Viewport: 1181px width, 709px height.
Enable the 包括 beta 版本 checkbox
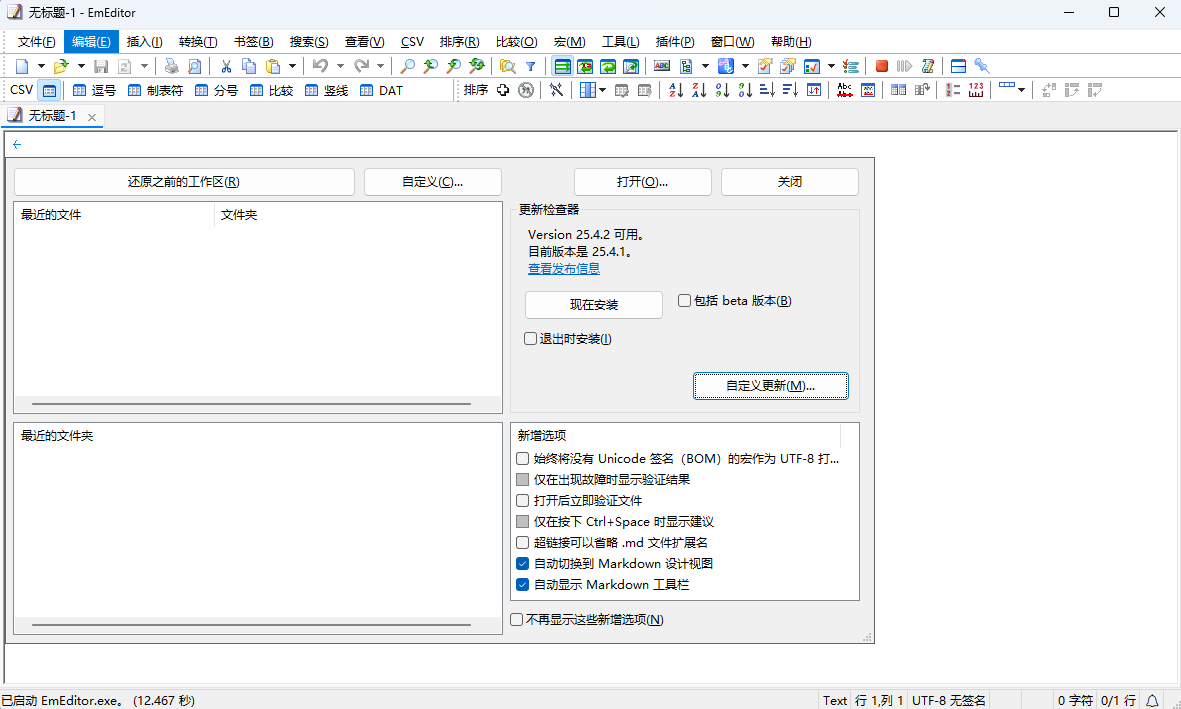coord(685,301)
